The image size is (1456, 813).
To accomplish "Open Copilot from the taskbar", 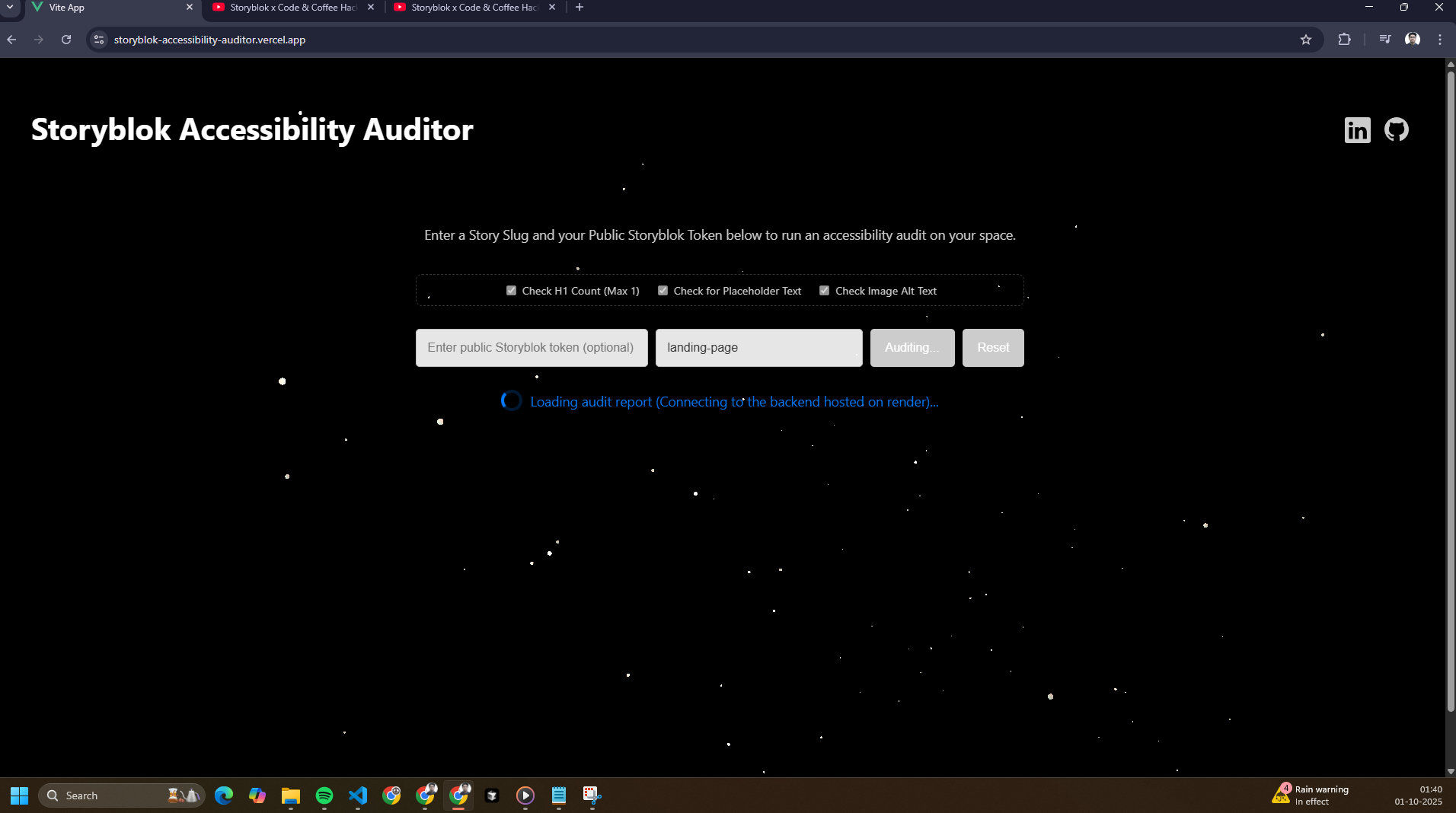I will coord(257,795).
